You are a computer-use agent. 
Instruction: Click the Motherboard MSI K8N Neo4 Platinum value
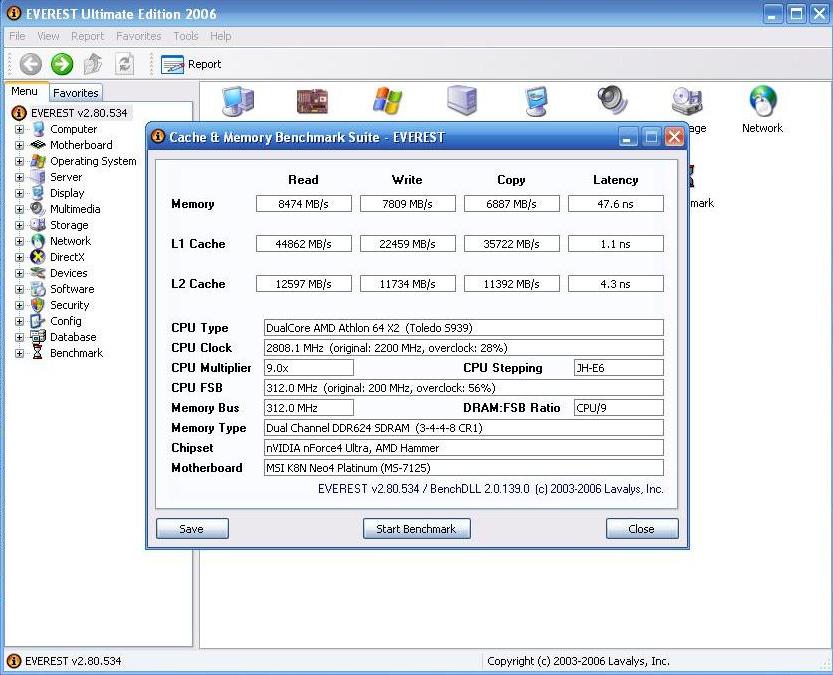pyautogui.click(x=463, y=468)
